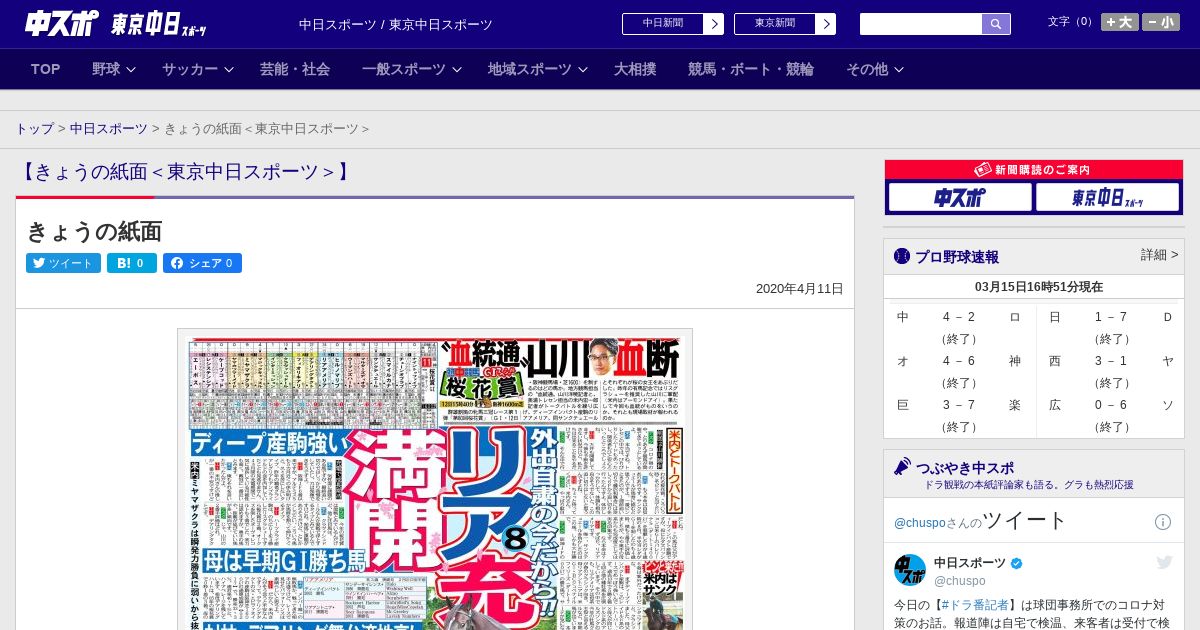Viewport: 1200px width, 630px height.
Task: Expand the 地域スポーツ menu chevron
Action: 583,70
